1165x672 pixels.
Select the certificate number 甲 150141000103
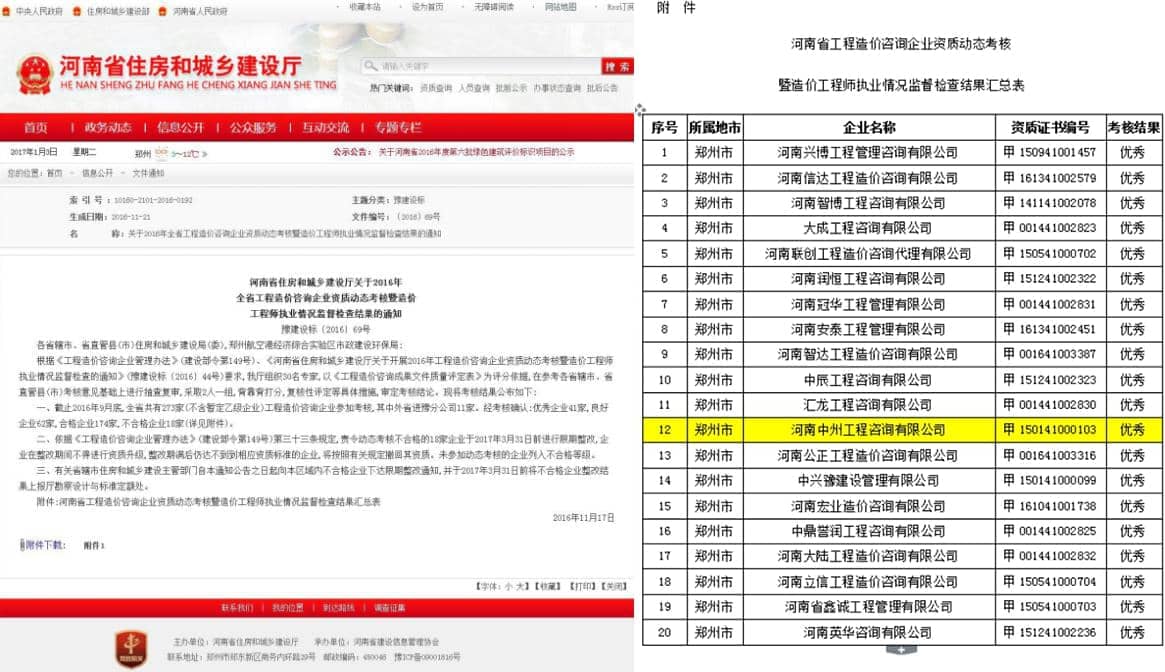[x=1050, y=430]
